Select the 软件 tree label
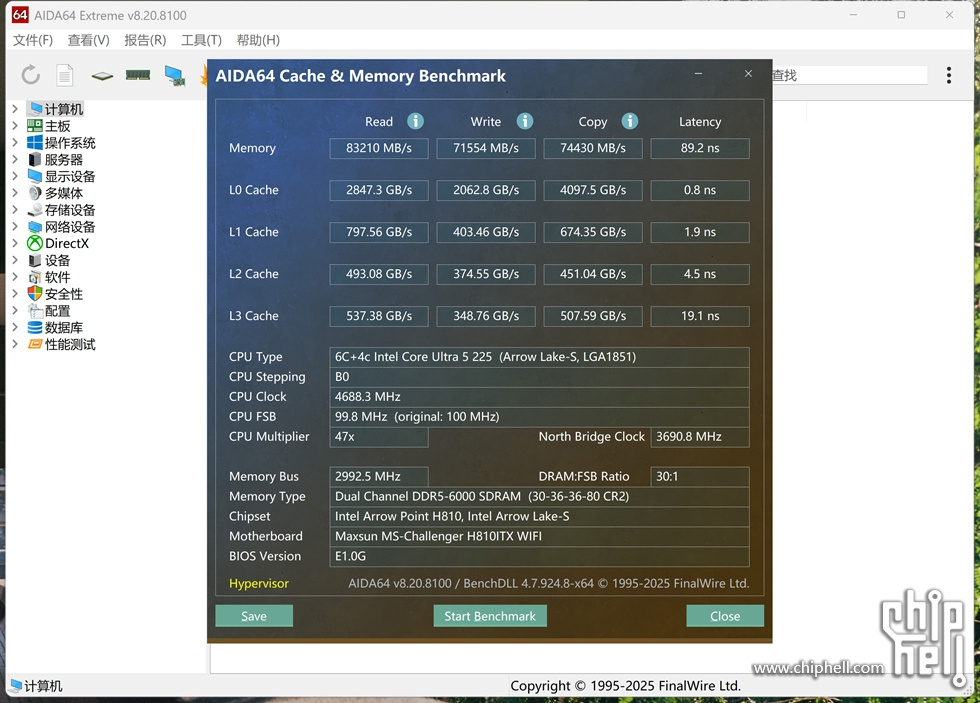980x703 pixels. [58, 277]
